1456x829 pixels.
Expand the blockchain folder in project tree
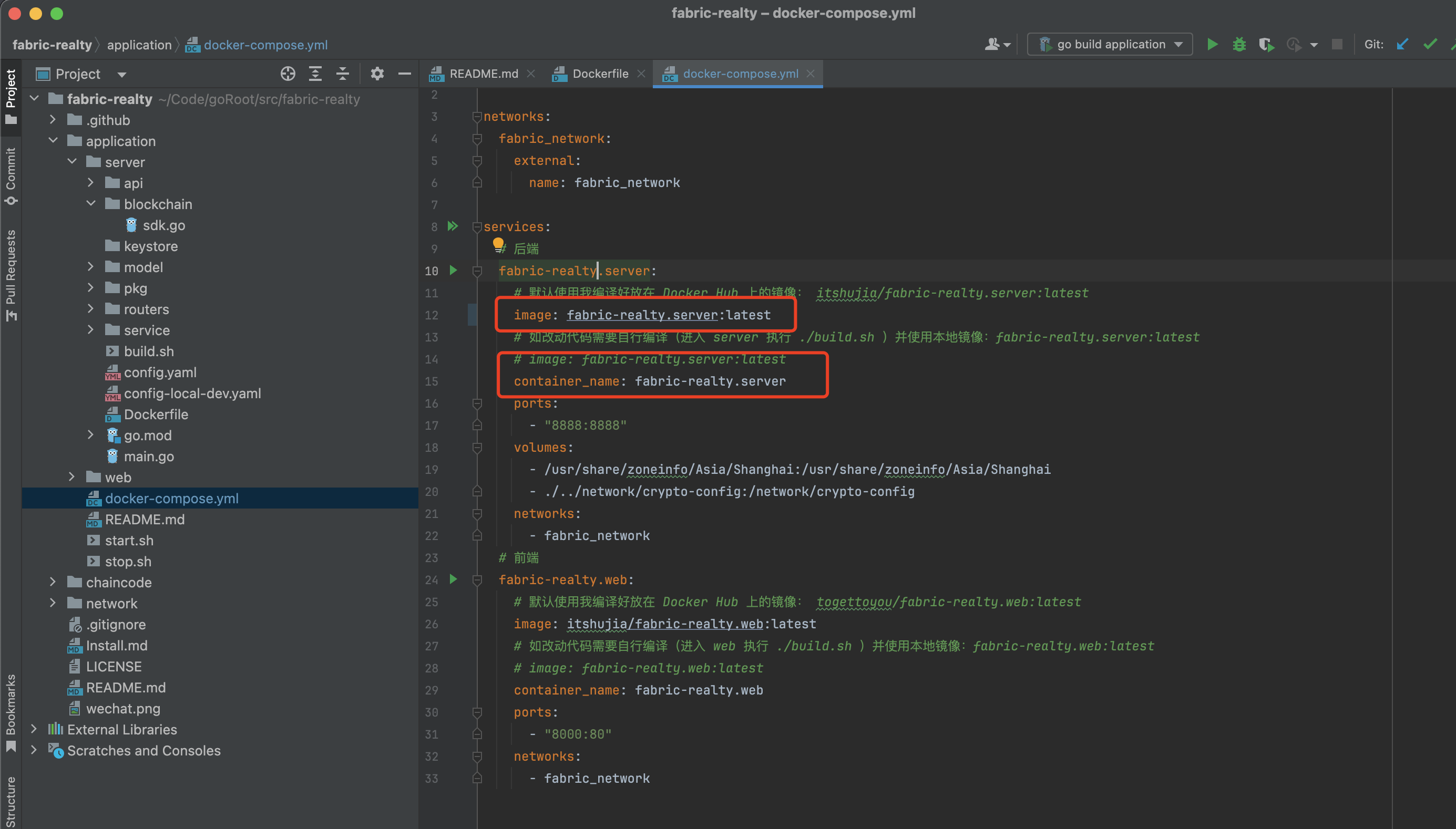pos(90,204)
